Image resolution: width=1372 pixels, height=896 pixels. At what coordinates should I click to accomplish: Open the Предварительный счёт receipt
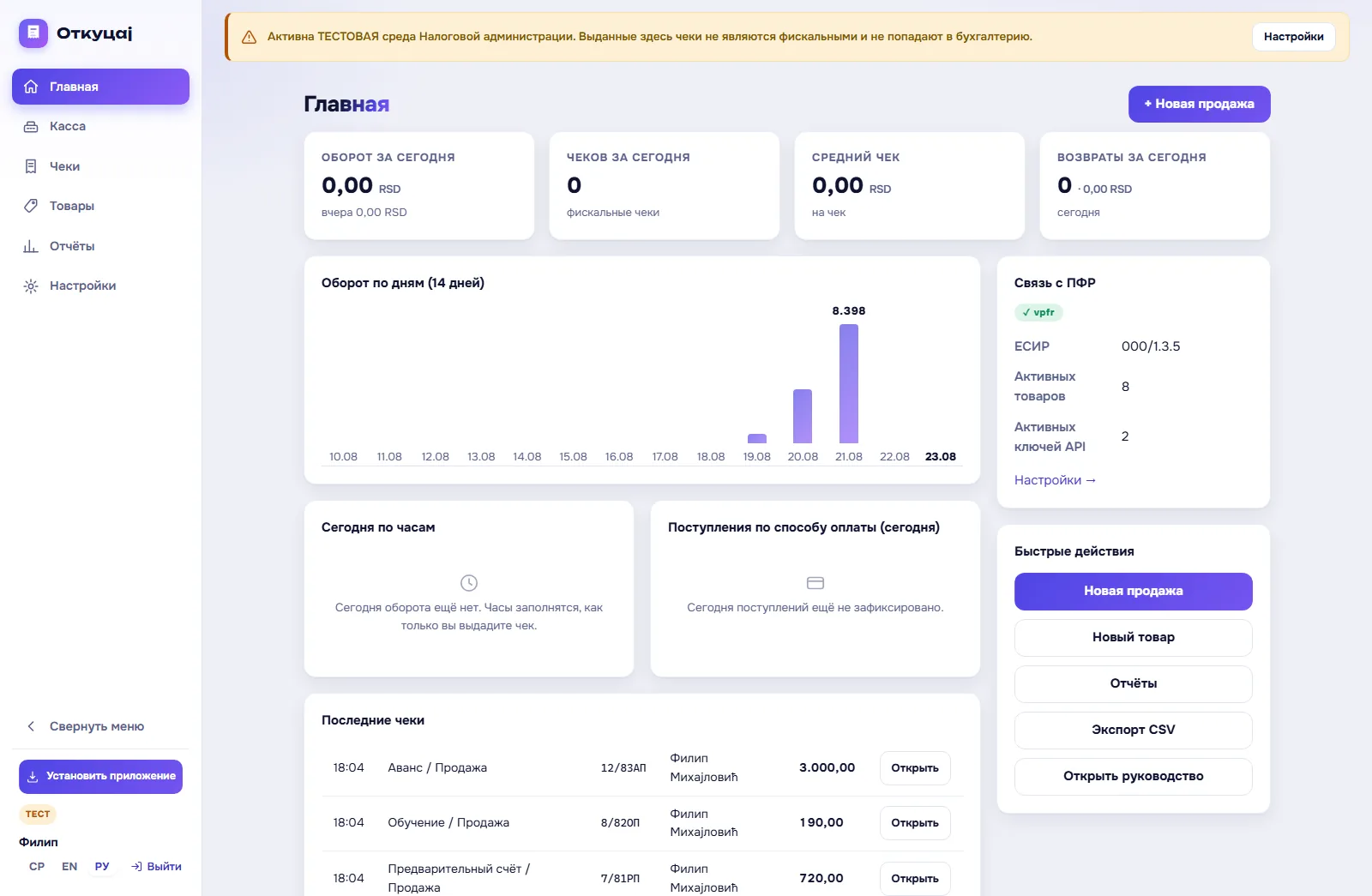click(x=915, y=879)
